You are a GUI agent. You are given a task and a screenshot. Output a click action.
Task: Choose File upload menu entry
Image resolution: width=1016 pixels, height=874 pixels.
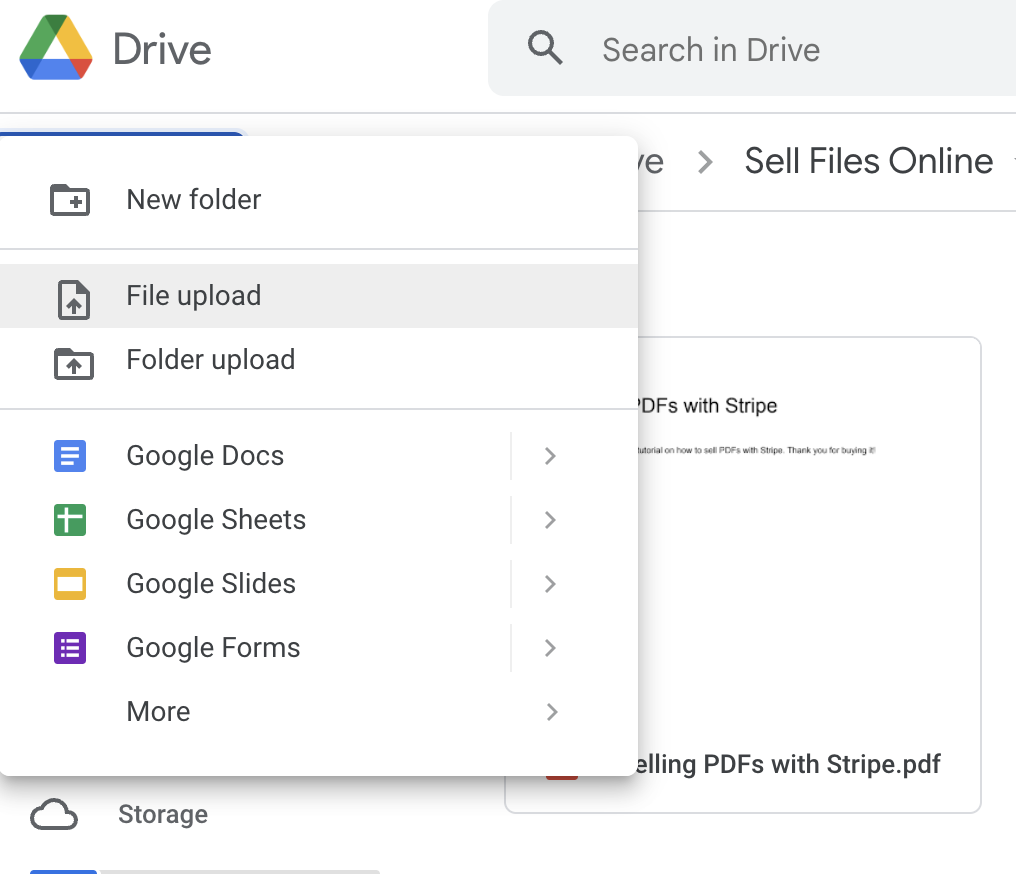click(319, 295)
